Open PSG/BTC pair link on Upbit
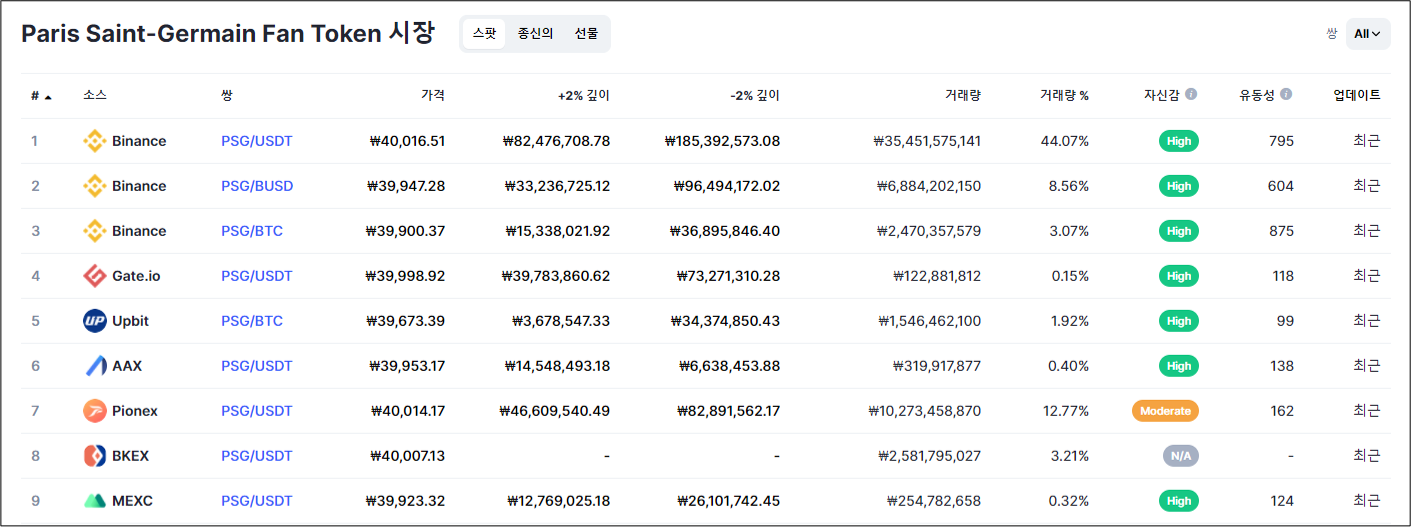1411x527 pixels. click(252, 321)
